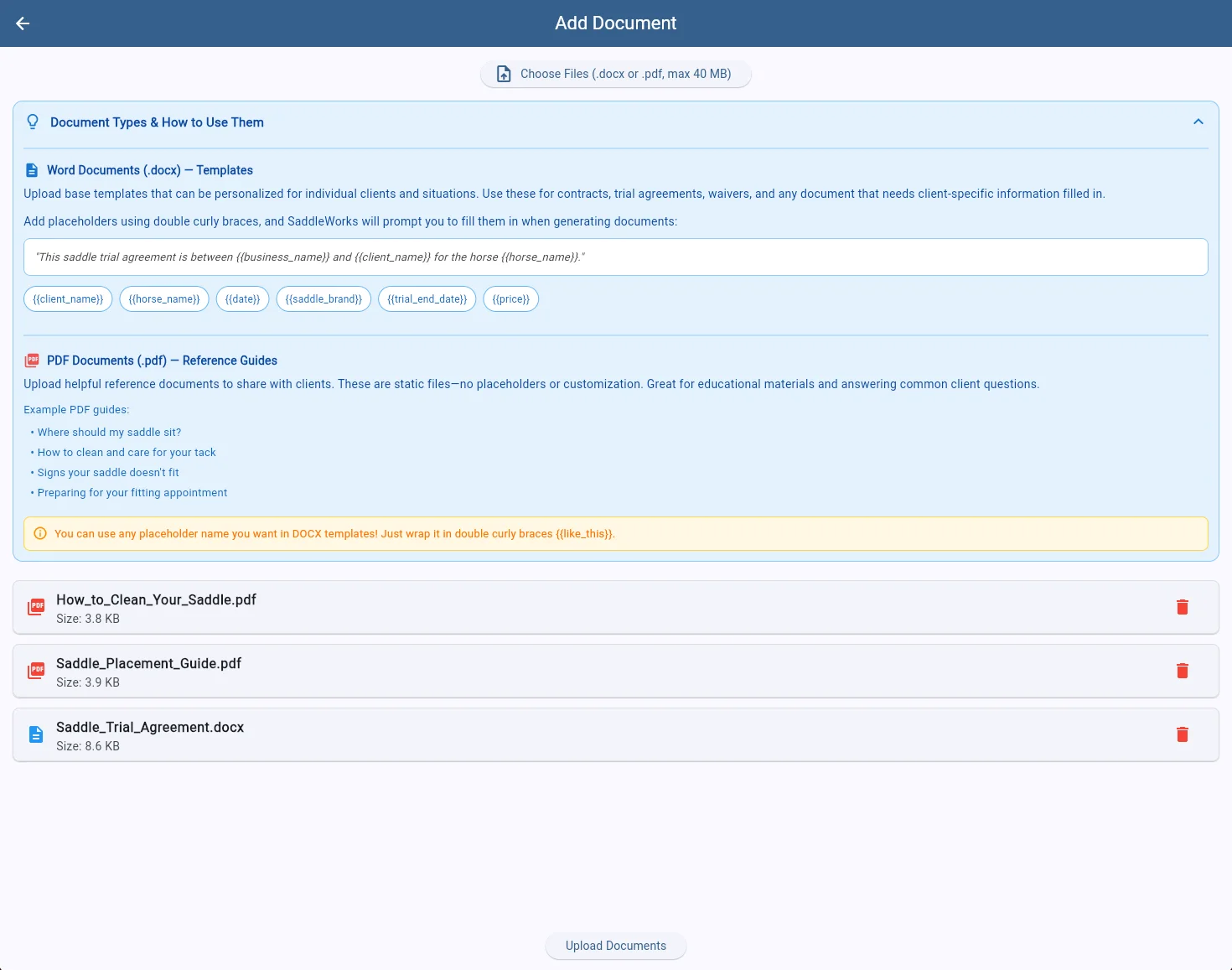This screenshot has height=970, width=1232.
Task: Select the {{trial_end_date}} placeholder chip
Action: [427, 298]
